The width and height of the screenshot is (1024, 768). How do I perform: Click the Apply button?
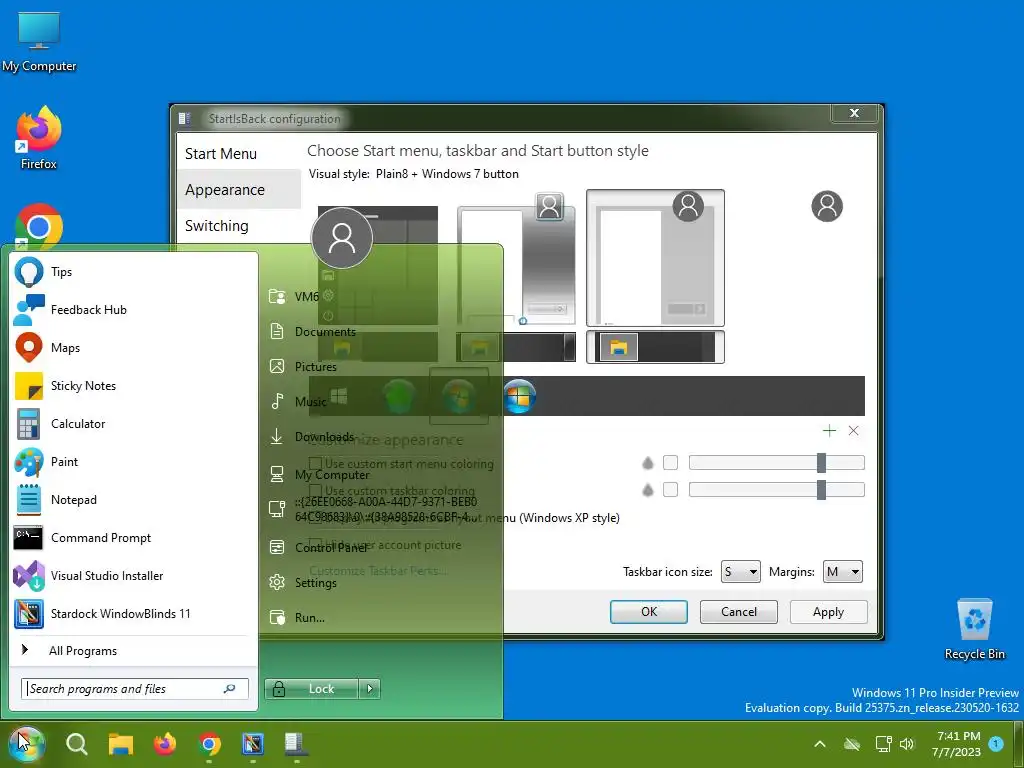pos(828,612)
